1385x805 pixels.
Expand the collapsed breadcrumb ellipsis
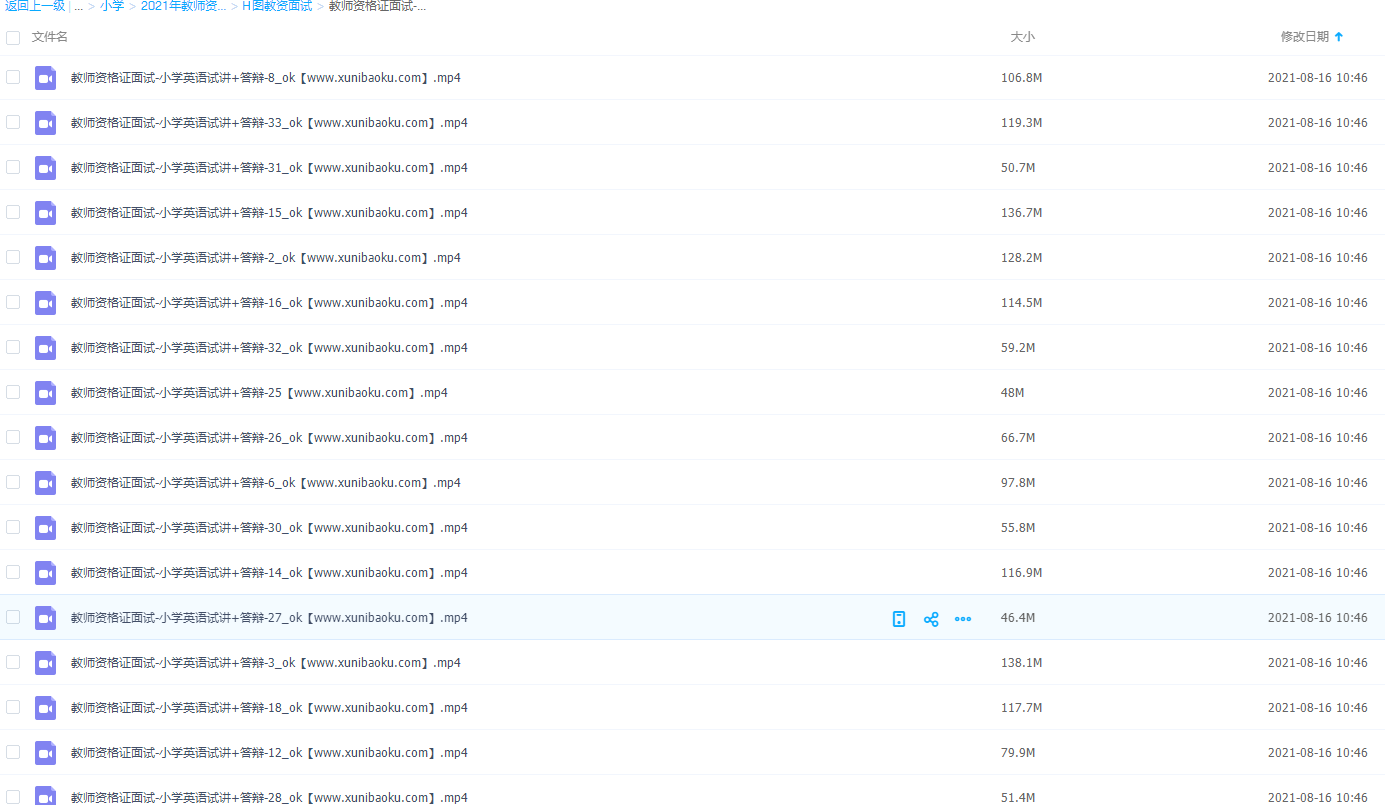79,6
